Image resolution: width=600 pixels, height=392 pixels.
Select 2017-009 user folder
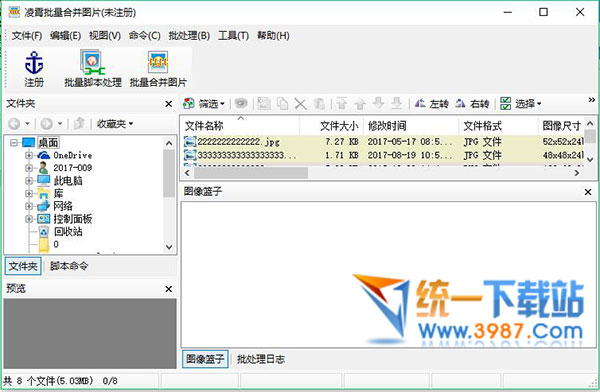click(72, 168)
